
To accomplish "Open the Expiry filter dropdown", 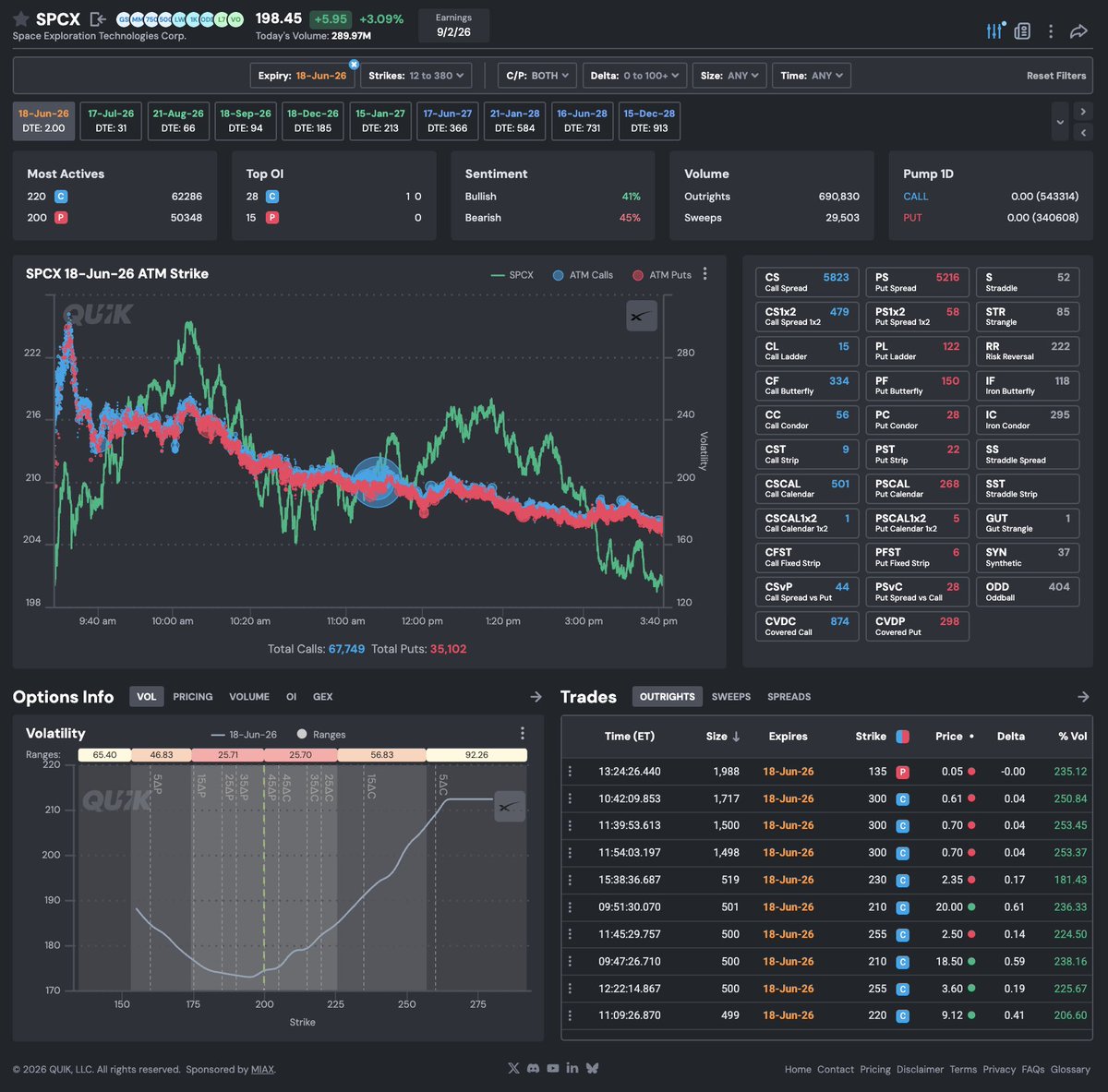I will pos(302,76).
